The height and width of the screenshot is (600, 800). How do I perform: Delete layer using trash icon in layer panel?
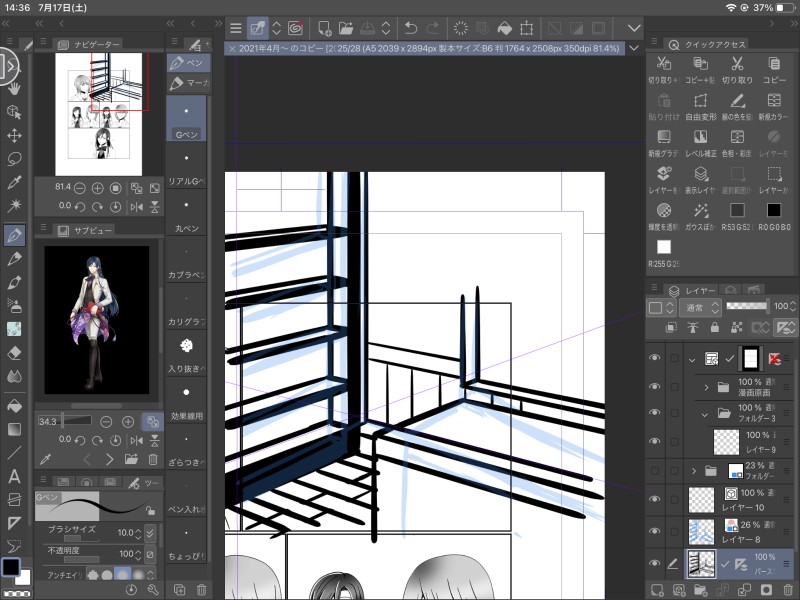787,591
